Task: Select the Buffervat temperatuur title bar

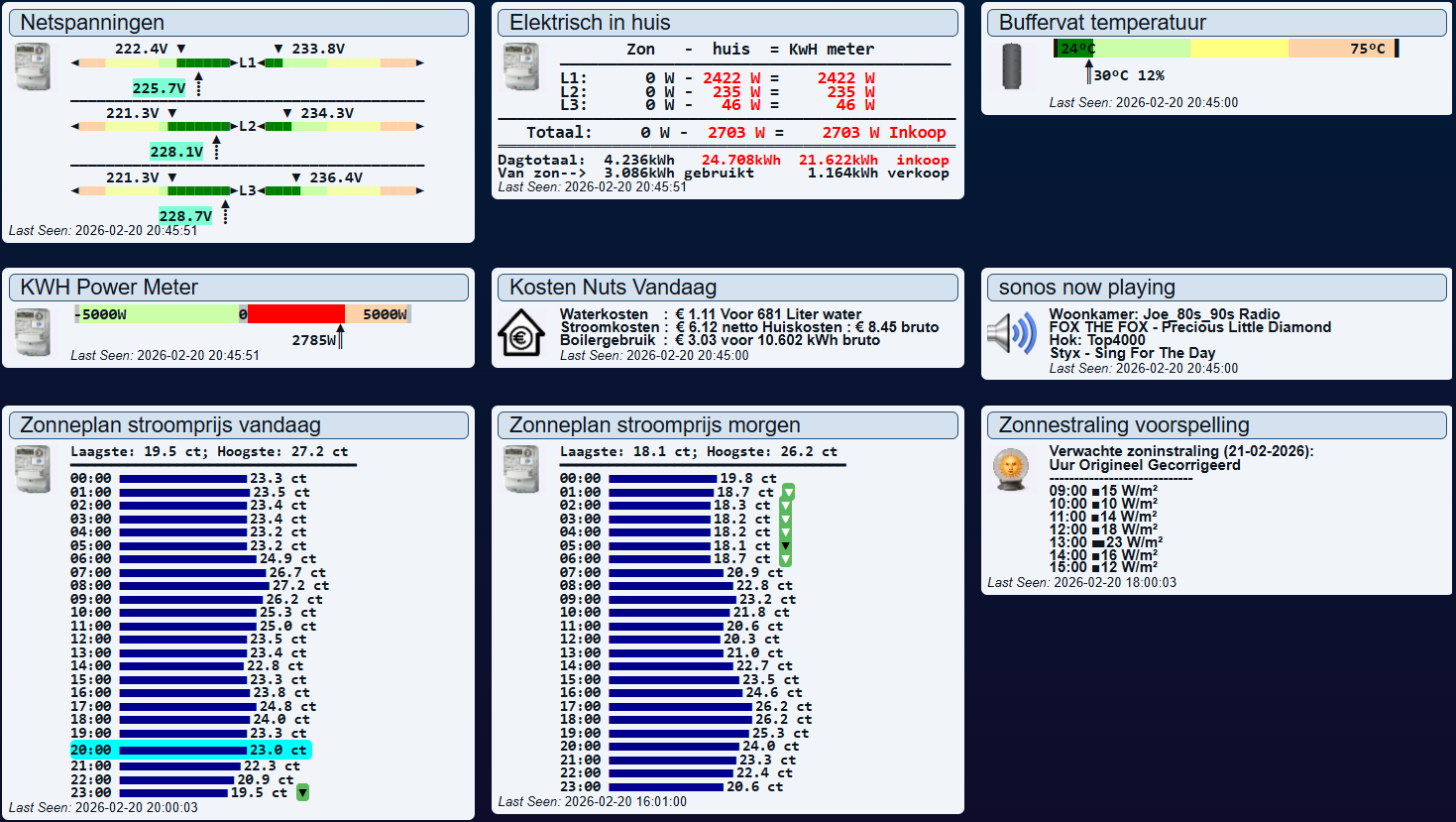Action: 1216,23
